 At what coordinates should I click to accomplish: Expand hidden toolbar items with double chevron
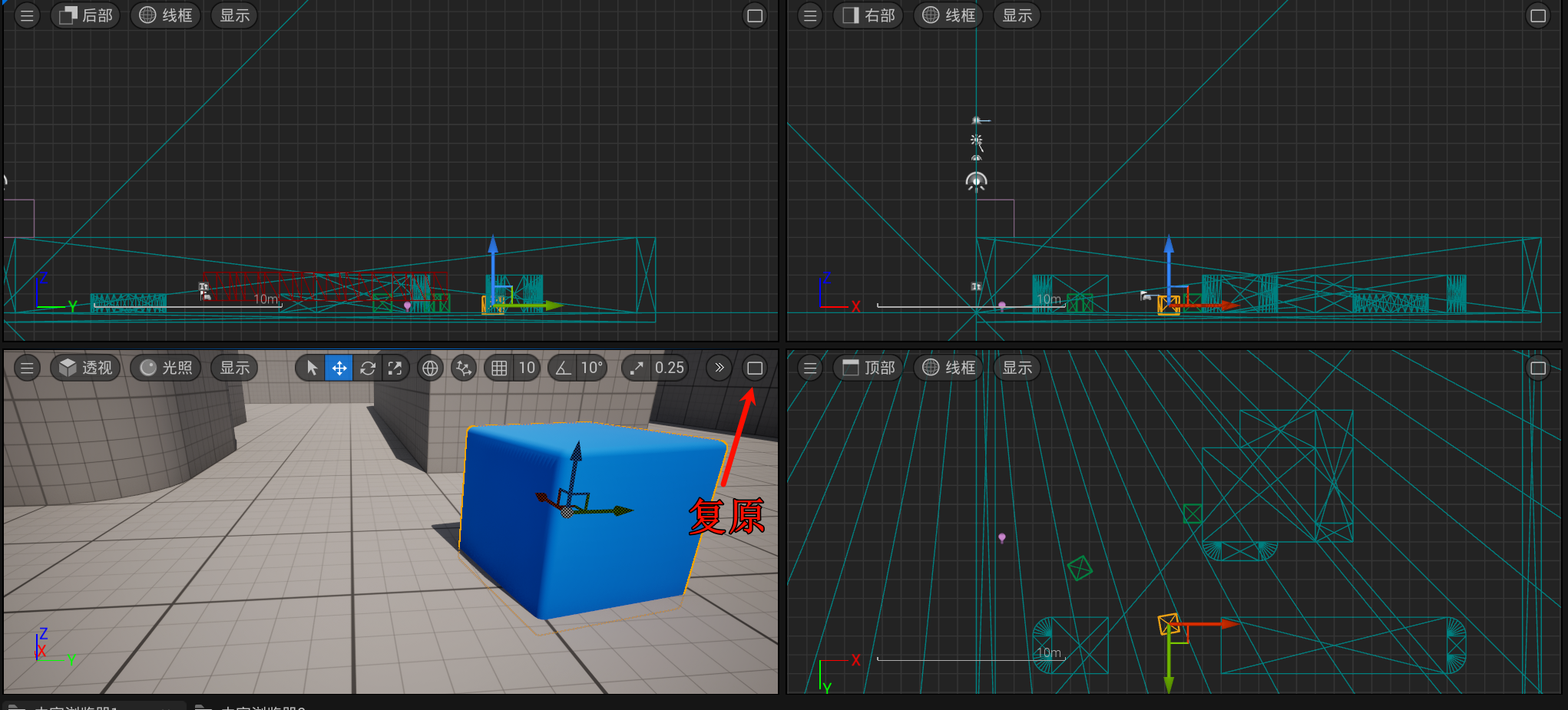pos(719,368)
